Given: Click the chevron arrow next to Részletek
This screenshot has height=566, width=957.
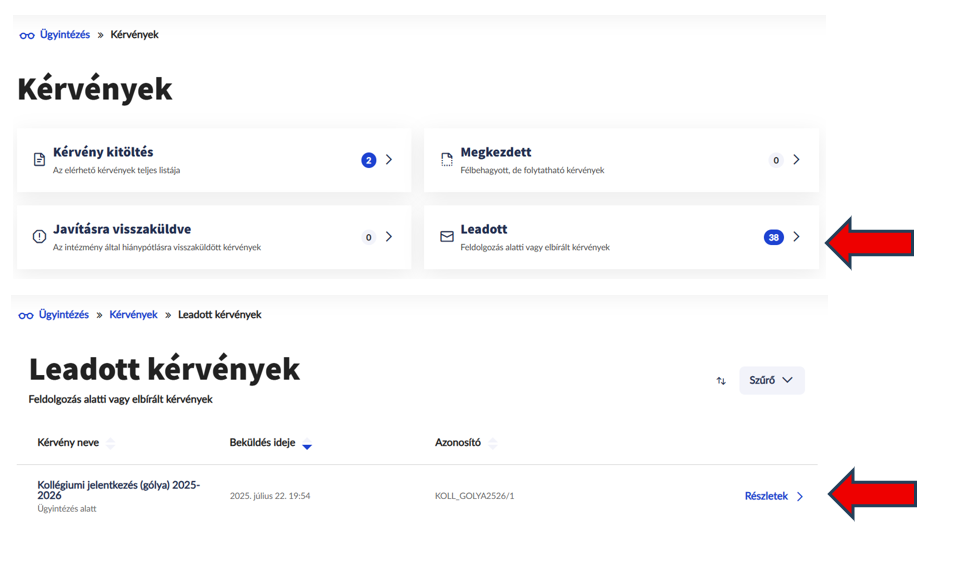Looking at the screenshot, I should click(800, 496).
